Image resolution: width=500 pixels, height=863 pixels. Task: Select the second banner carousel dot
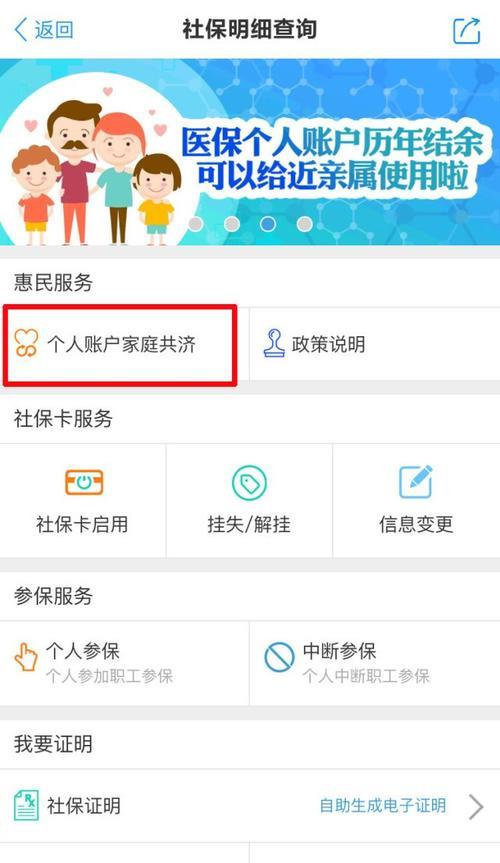point(232,223)
